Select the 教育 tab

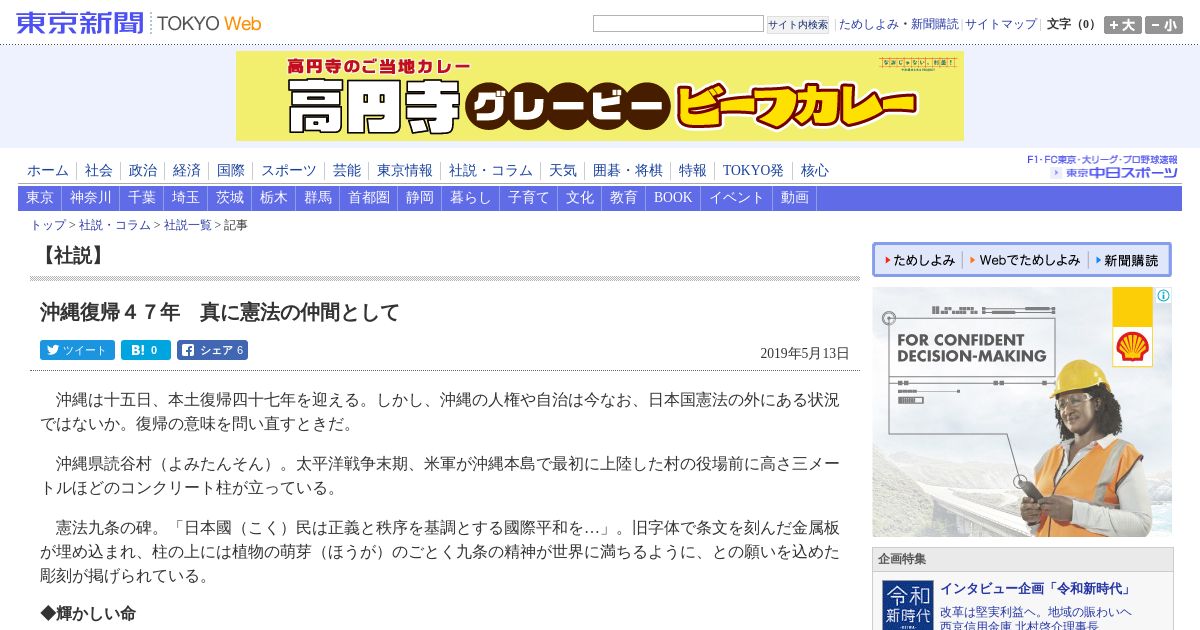tap(624, 198)
